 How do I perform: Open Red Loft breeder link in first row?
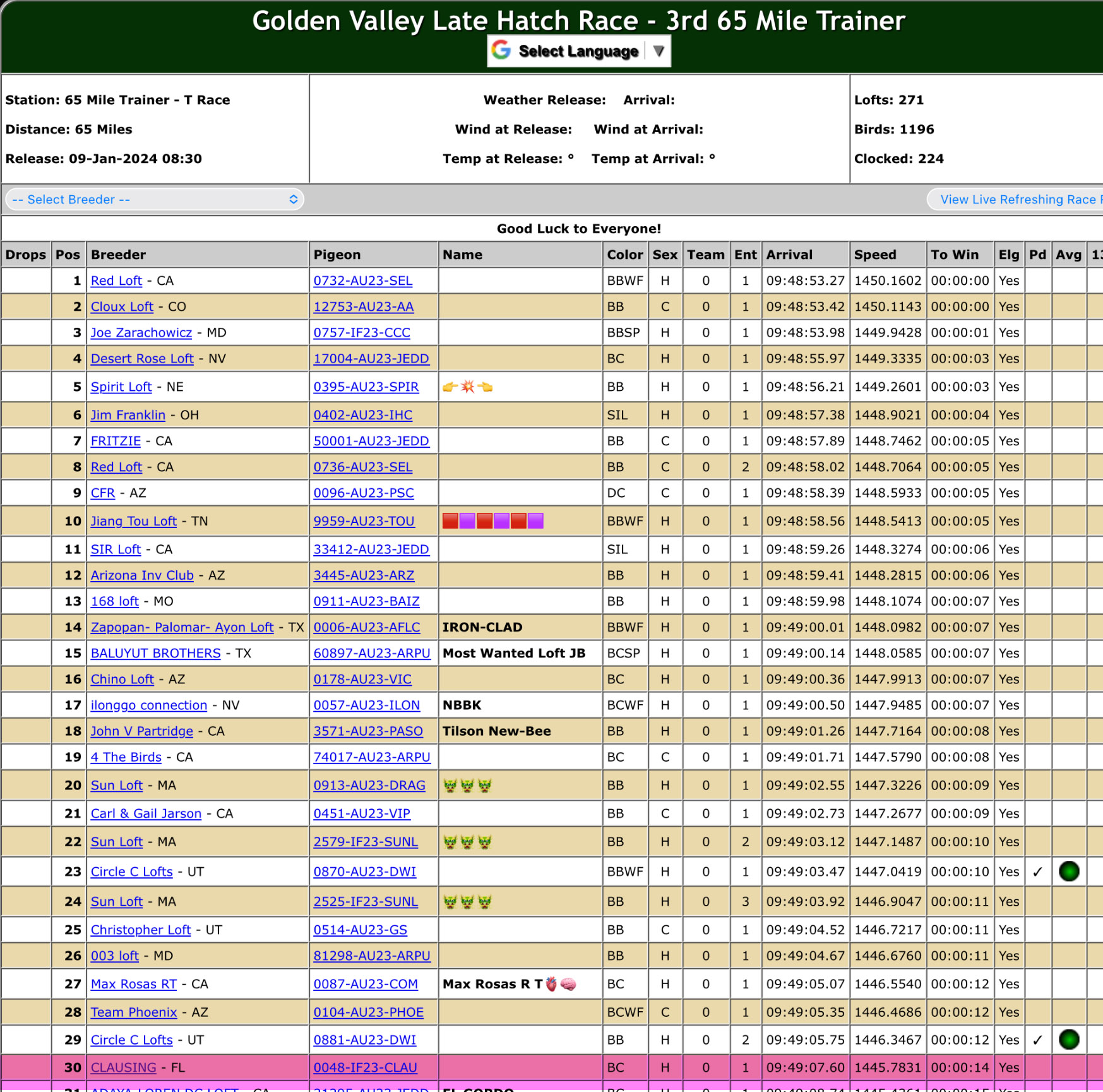(116, 281)
